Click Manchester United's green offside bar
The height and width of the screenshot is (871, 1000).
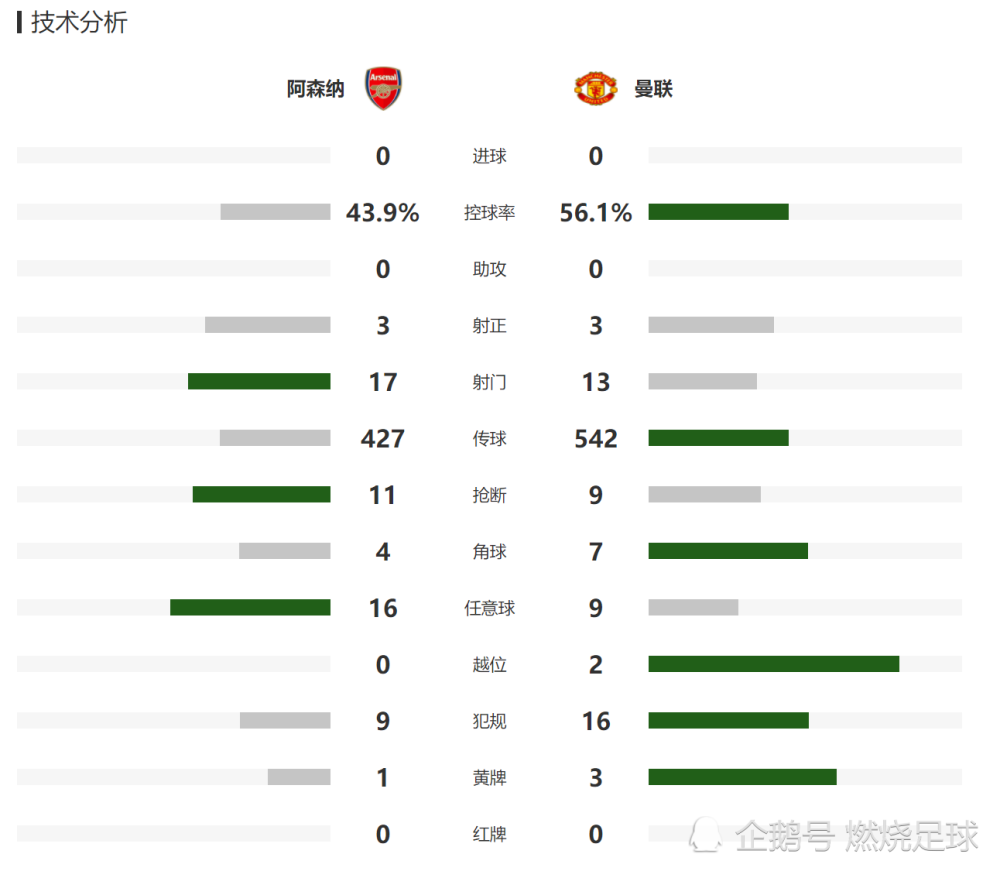click(x=774, y=664)
